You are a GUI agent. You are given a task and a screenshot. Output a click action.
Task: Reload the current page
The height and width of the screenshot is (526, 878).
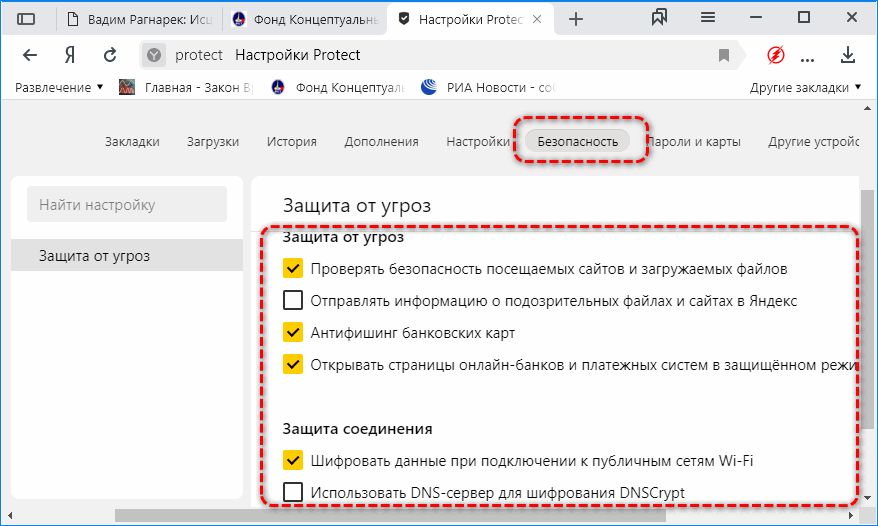[110, 55]
